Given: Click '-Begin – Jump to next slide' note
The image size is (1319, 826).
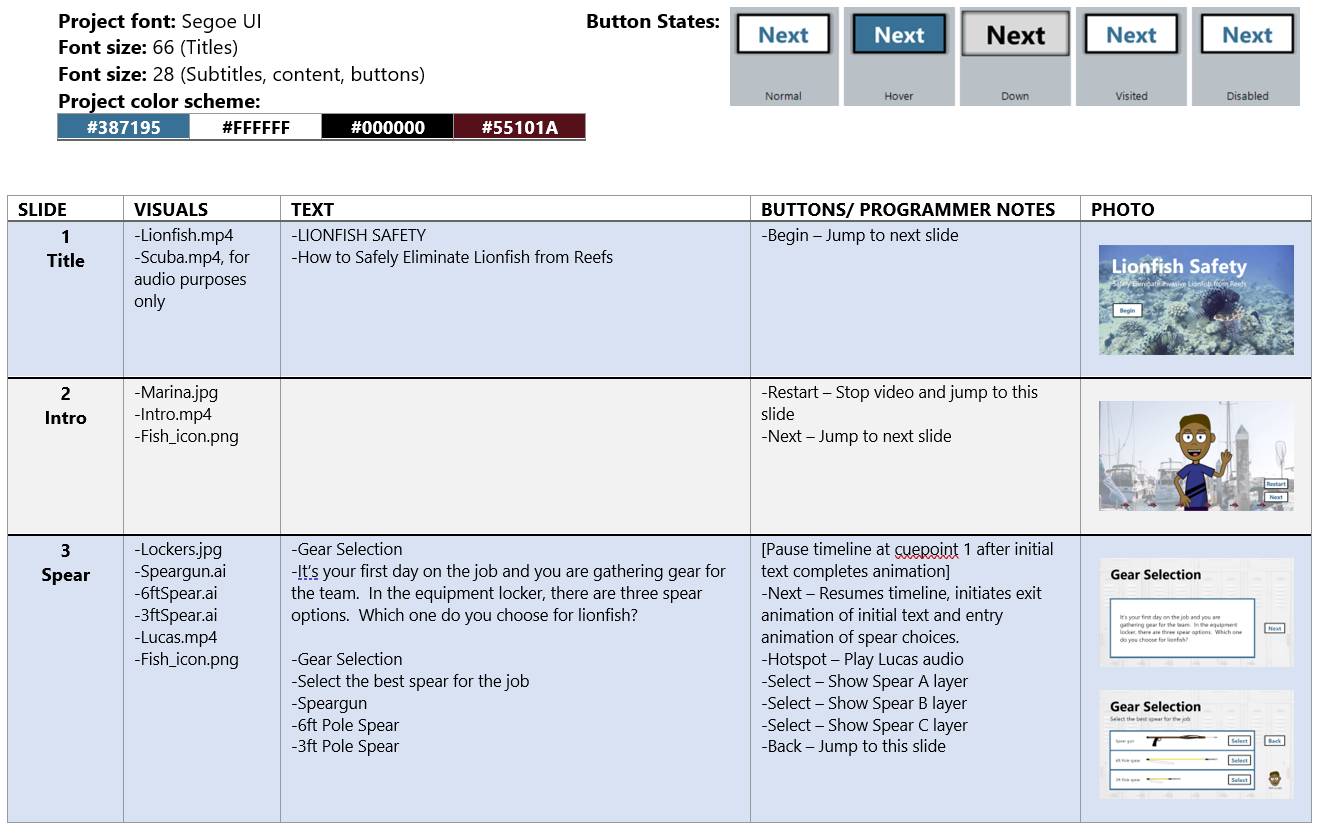Looking at the screenshot, I should 860,236.
